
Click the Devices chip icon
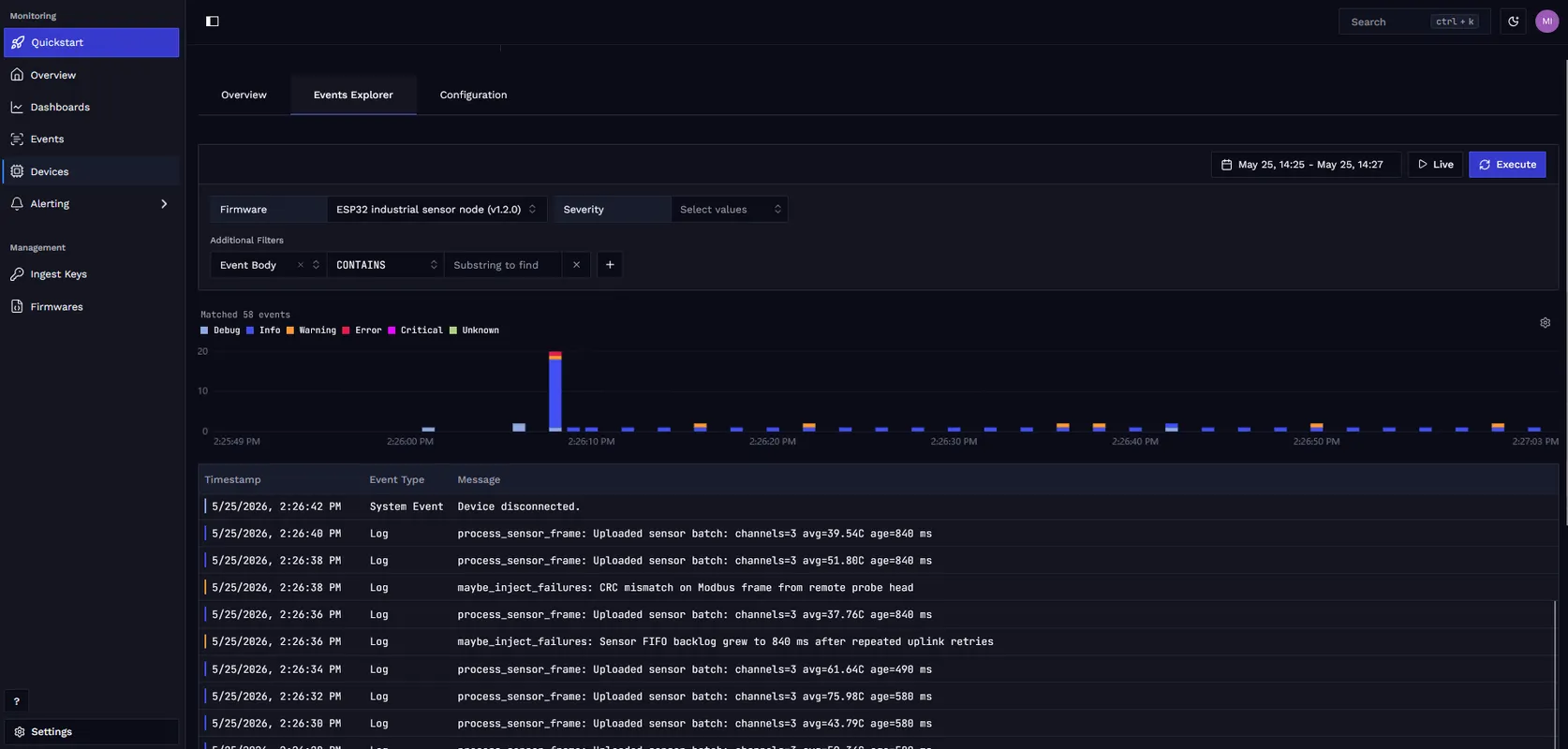[17, 171]
